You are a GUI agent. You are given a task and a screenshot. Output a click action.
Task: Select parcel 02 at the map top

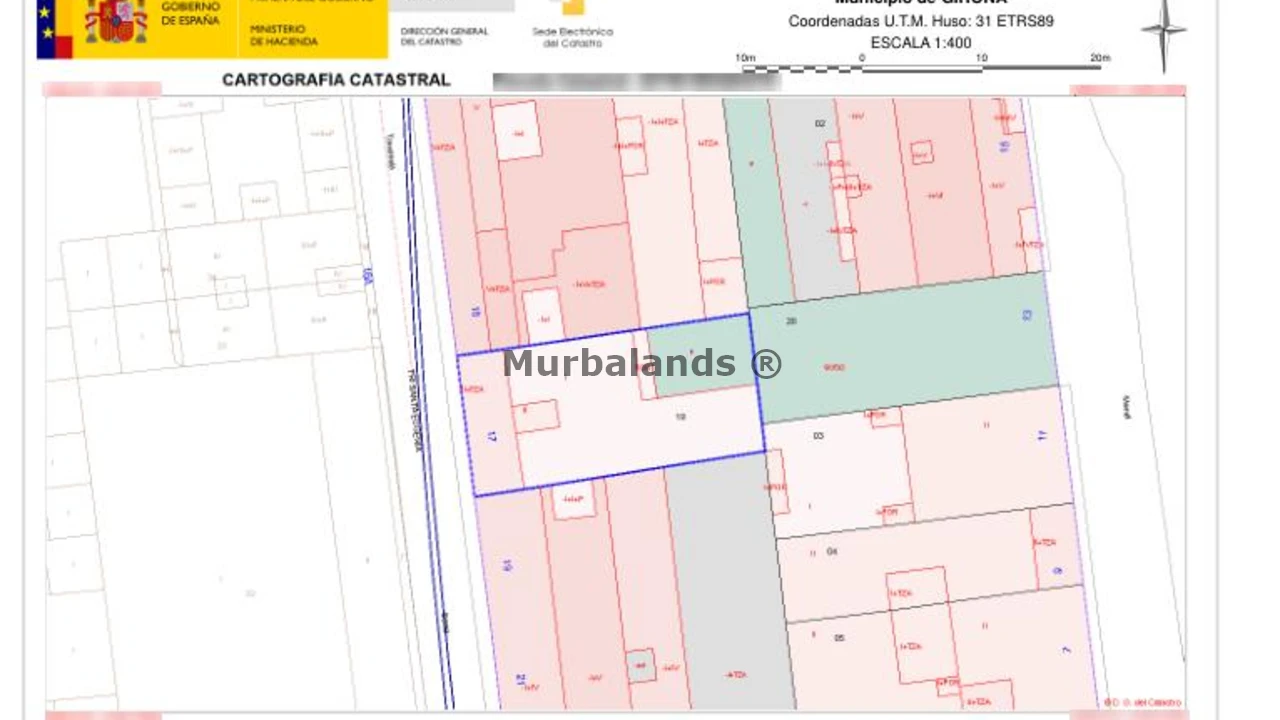pyautogui.click(x=810, y=200)
